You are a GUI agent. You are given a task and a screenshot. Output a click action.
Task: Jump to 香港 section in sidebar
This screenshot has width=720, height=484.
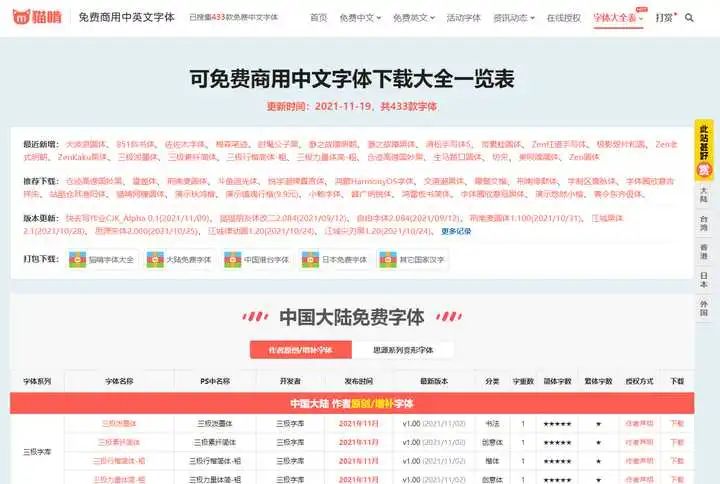(x=703, y=252)
